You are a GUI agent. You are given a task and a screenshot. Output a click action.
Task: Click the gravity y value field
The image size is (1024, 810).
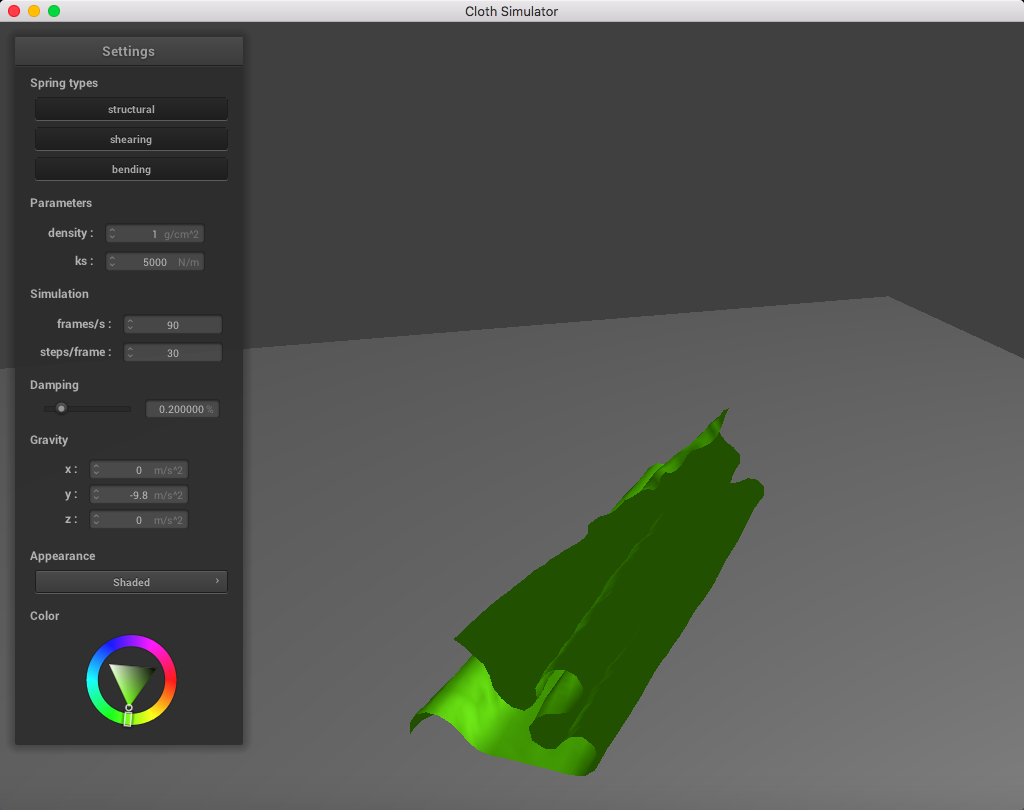point(138,495)
